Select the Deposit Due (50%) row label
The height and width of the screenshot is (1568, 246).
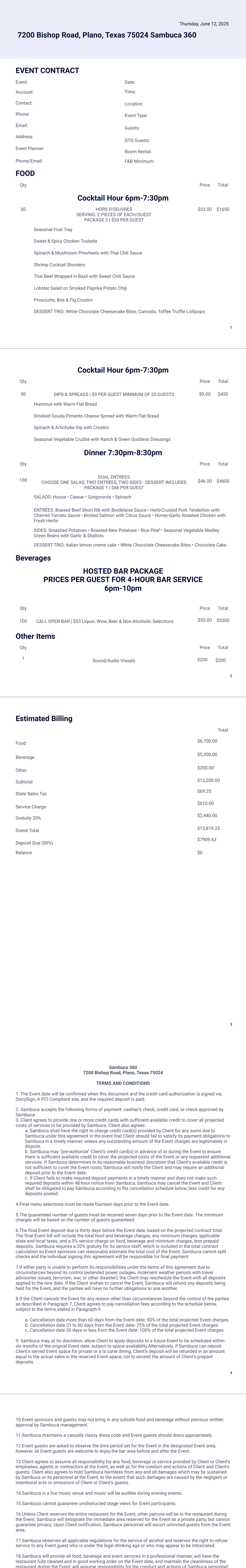[x=34, y=843]
